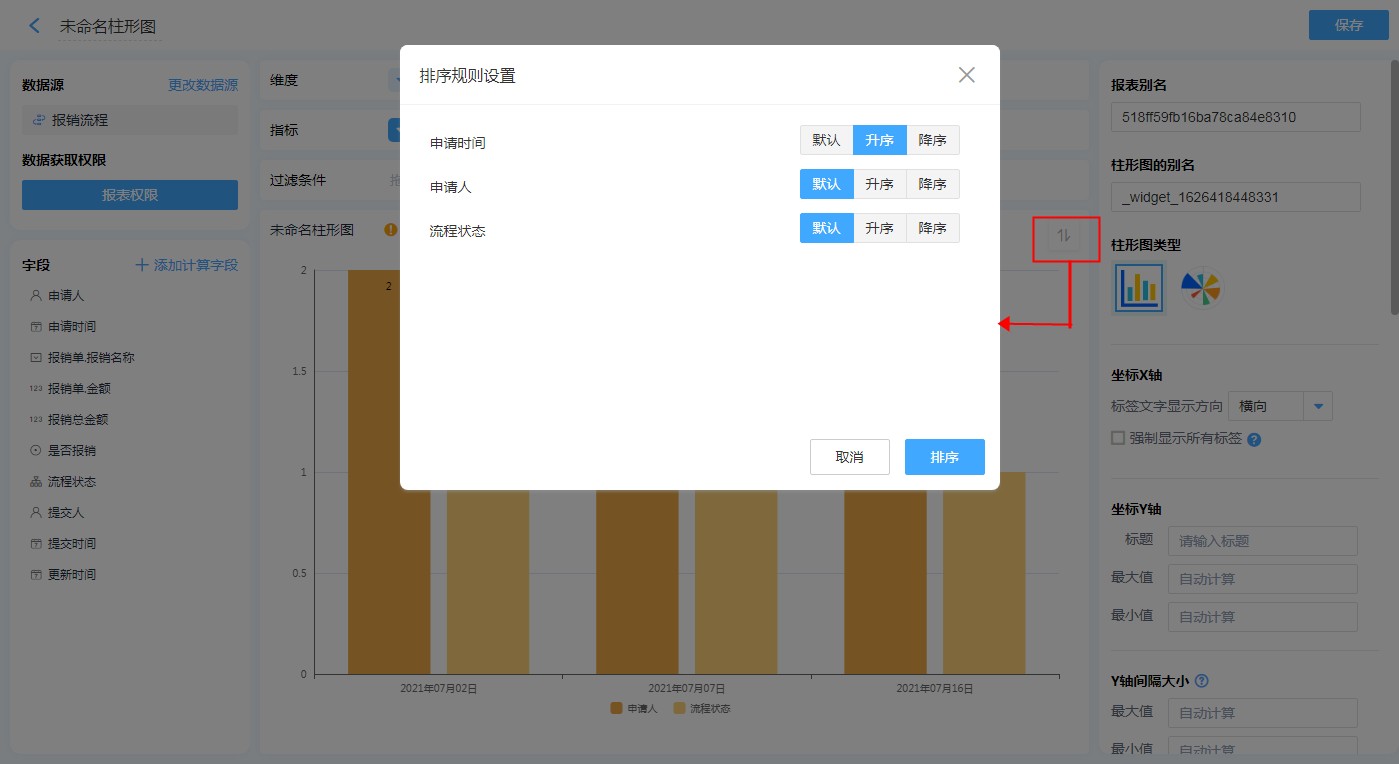This screenshot has width=1399, height=764.
Task: Click the back arrow icon
Action: point(35,26)
